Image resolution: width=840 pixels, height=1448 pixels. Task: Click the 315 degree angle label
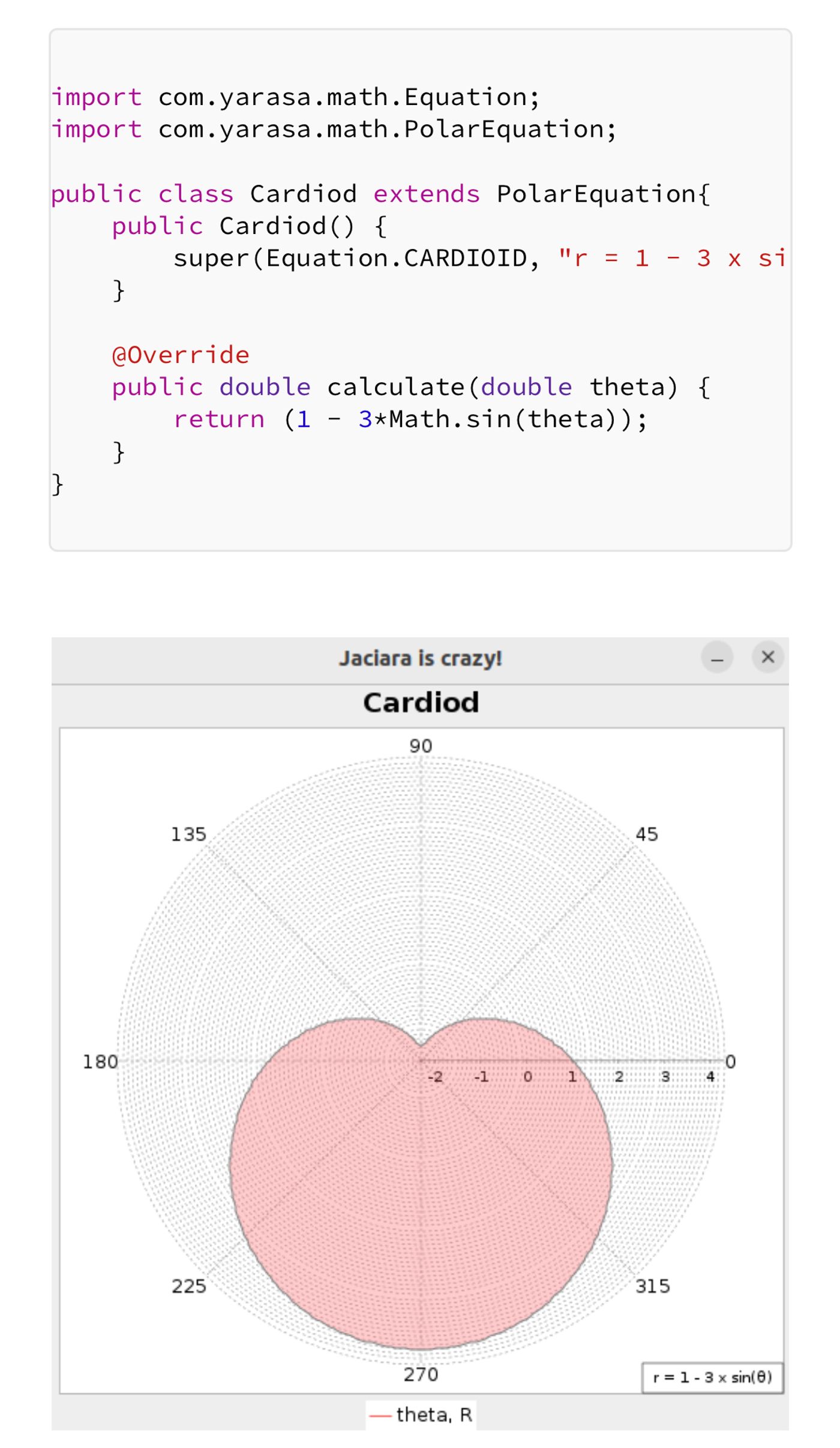653,1286
